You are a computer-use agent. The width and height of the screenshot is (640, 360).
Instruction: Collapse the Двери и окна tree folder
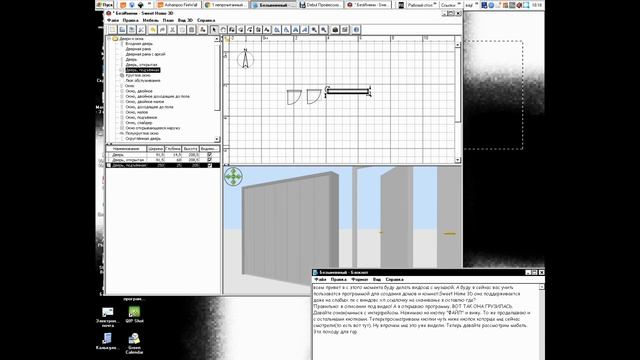(x=109, y=38)
